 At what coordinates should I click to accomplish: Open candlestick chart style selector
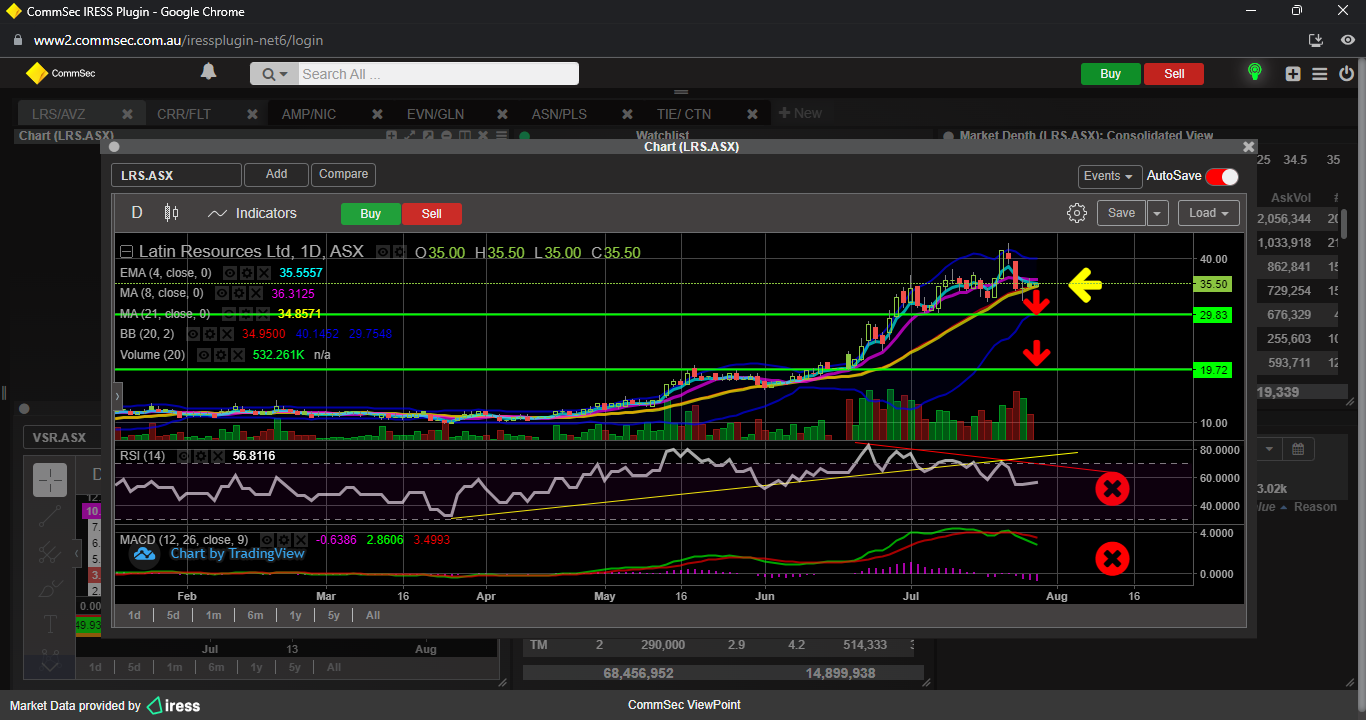tap(171, 213)
